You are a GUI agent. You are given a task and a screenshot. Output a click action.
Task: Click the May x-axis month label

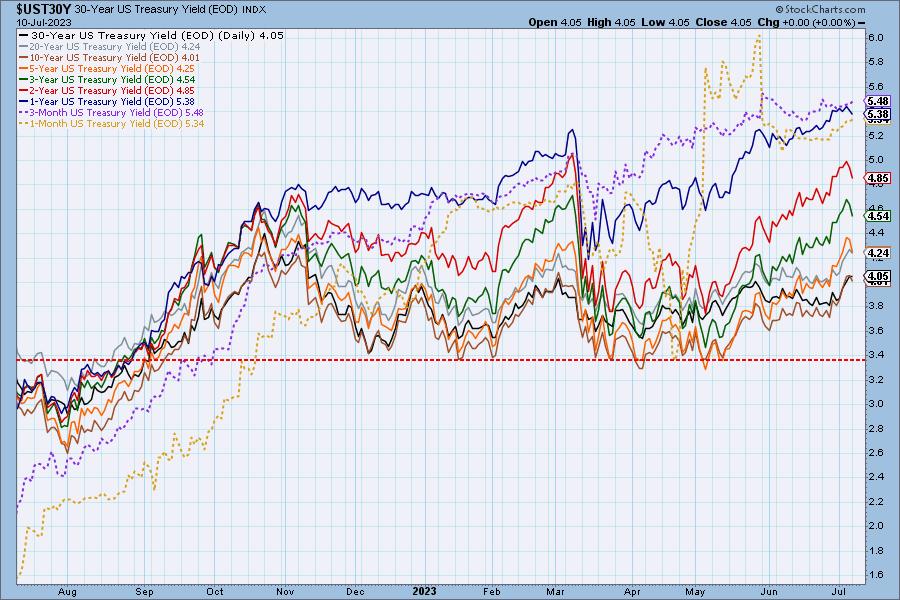(695, 592)
